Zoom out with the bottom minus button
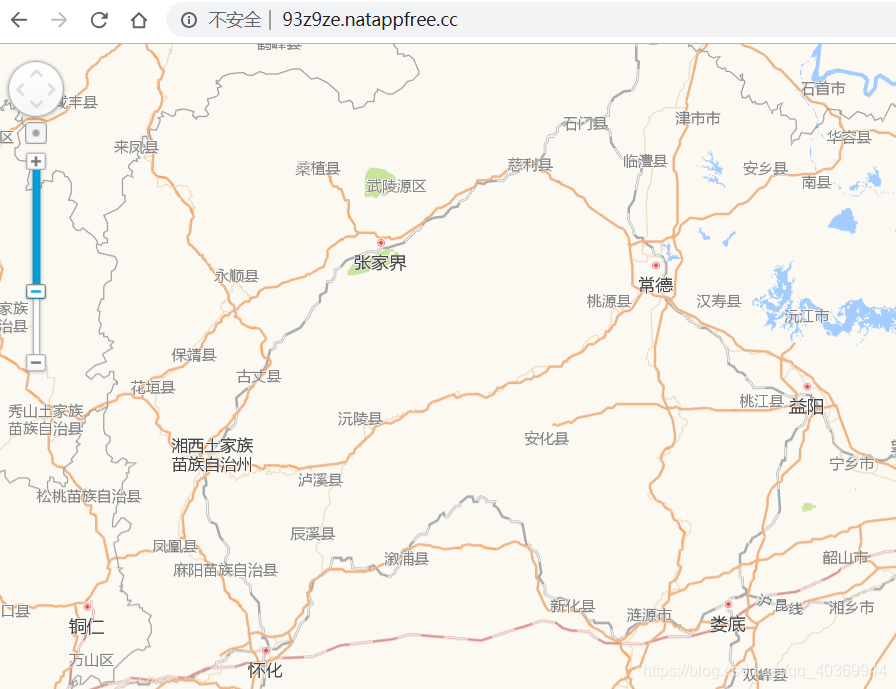The height and width of the screenshot is (689, 896). click(36, 362)
